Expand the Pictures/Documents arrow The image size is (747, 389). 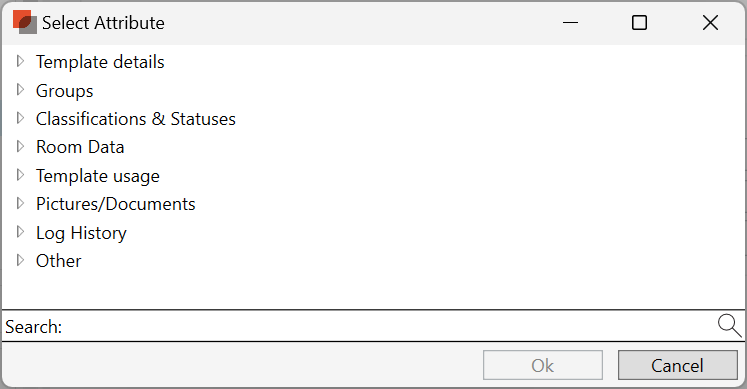click(20, 203)
